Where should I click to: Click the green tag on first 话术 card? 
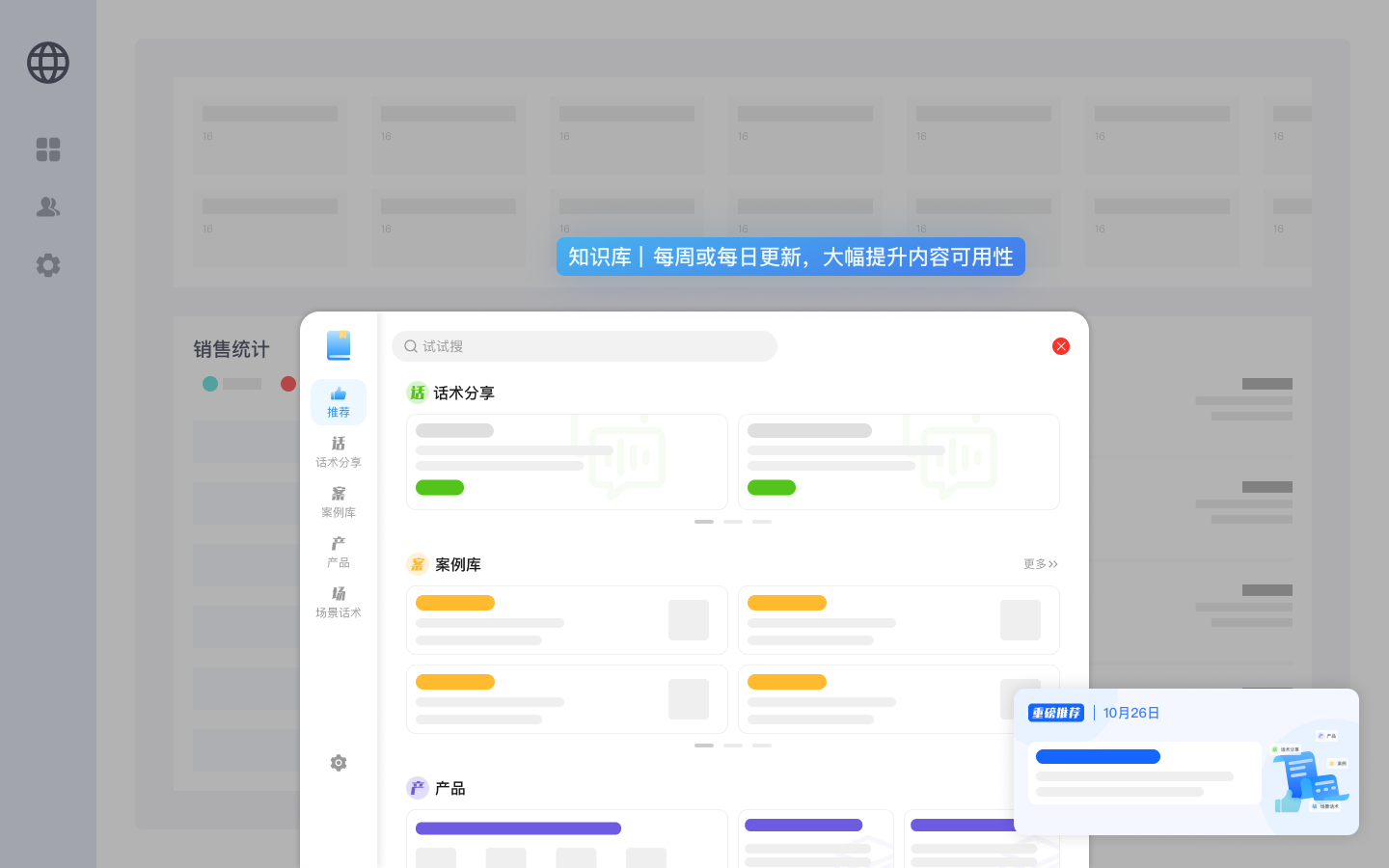440,487
